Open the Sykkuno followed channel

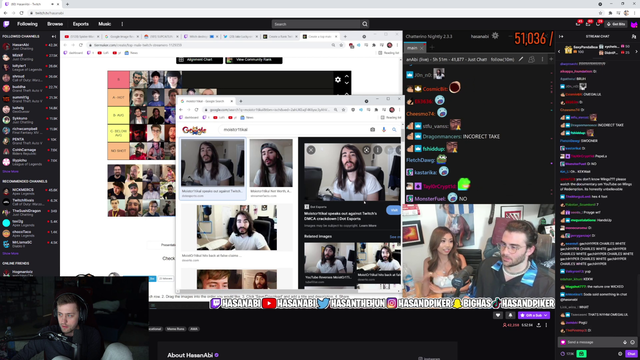coord(29,120)
